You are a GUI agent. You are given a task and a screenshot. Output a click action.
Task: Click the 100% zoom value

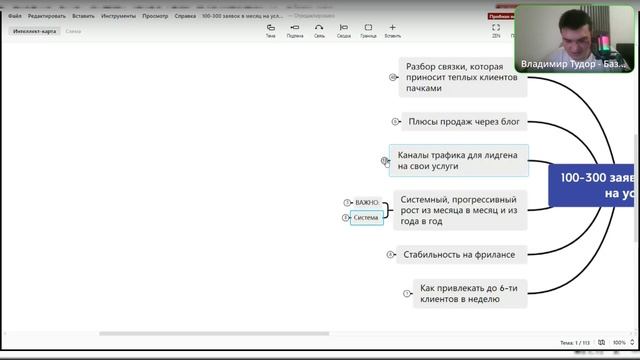pyautogui.click(x=619, y=342)
